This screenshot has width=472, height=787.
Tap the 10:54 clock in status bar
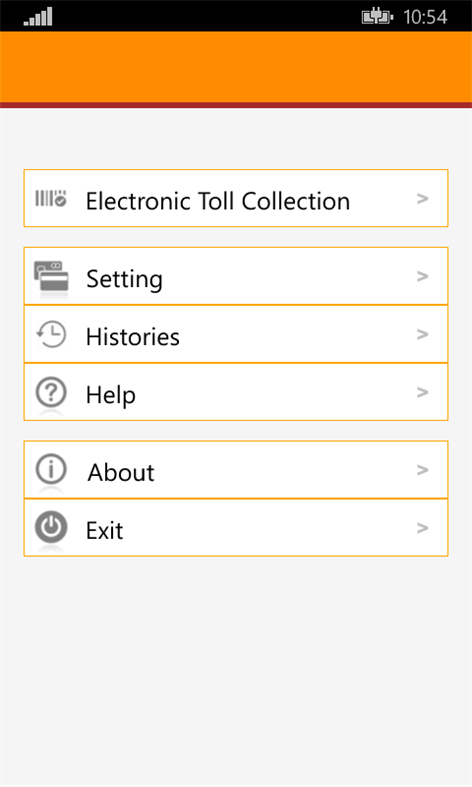(425, 17)
